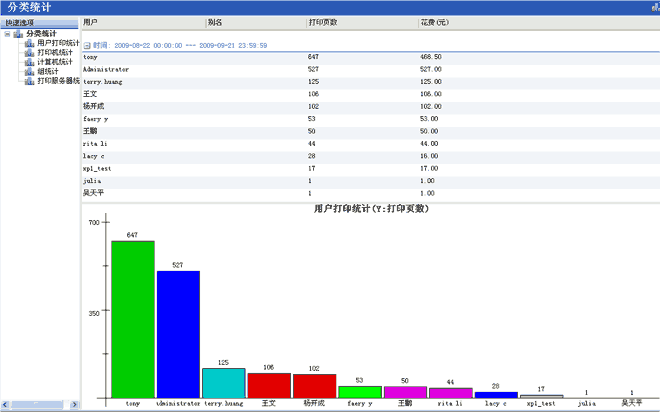Select 组统计 in the tree

tap(48, 72)
